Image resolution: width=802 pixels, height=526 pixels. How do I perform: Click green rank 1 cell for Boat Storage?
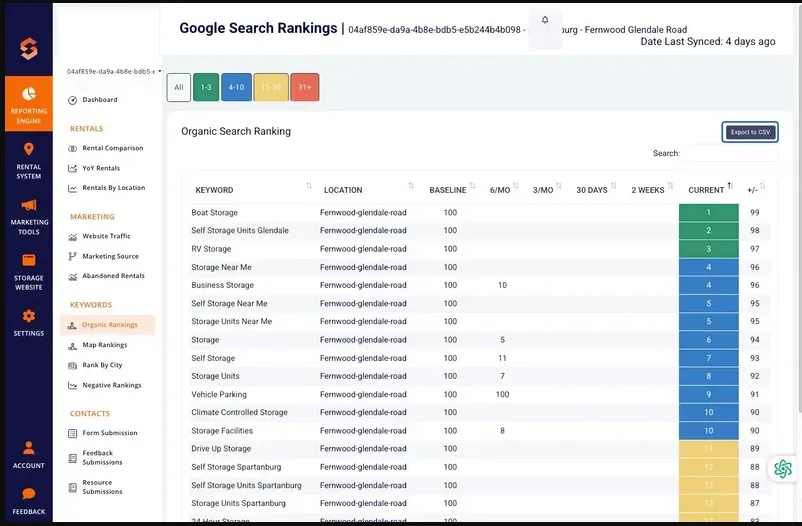pyautogui.click(x=708, y=213)
